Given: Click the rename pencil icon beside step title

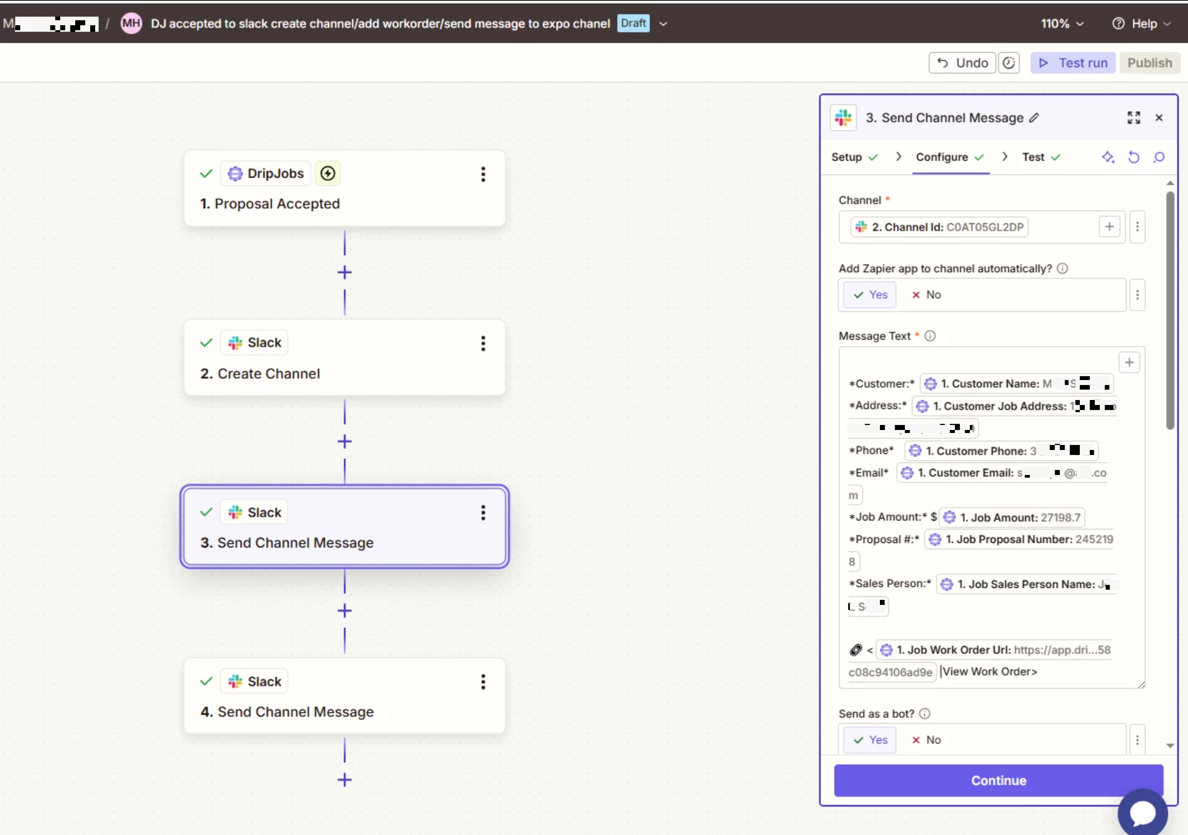Looking at the screenshot, I should 1034,118.
